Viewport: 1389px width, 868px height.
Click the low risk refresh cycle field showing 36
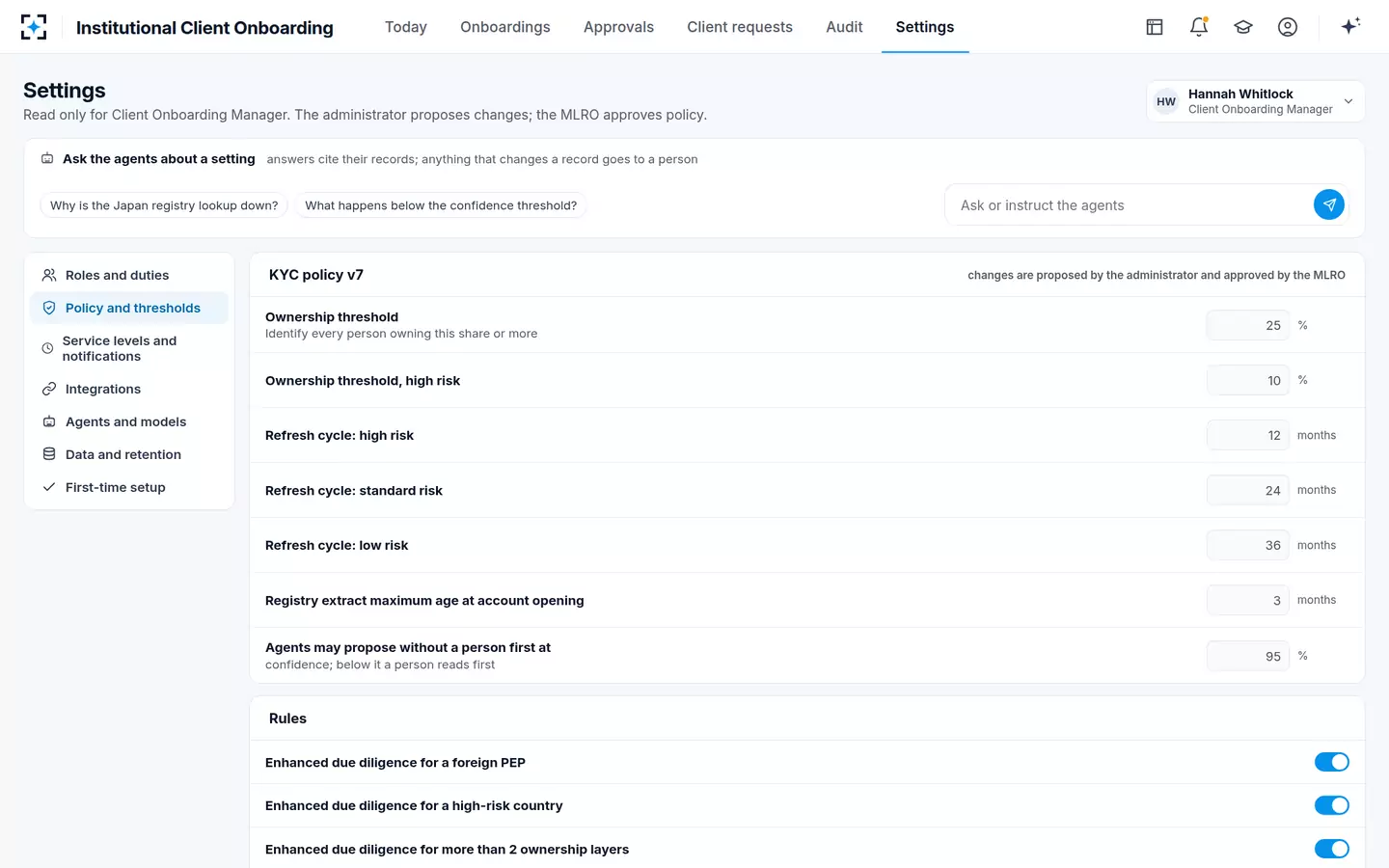pos(1248,545)
